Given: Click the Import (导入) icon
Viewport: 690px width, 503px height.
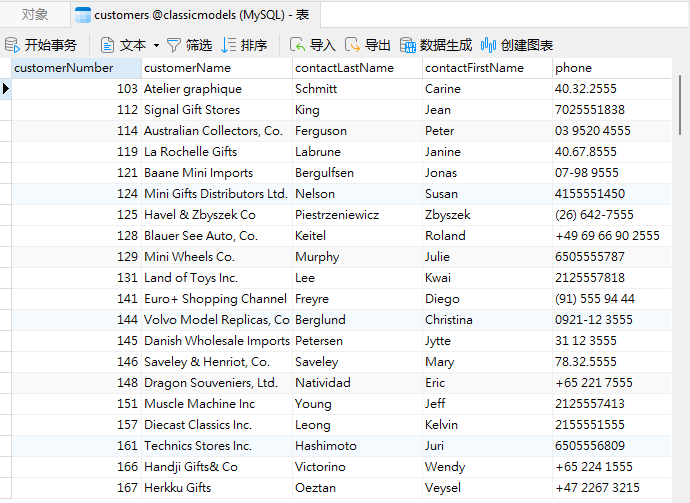Looking at the screenshot, I should pos(297,45).
